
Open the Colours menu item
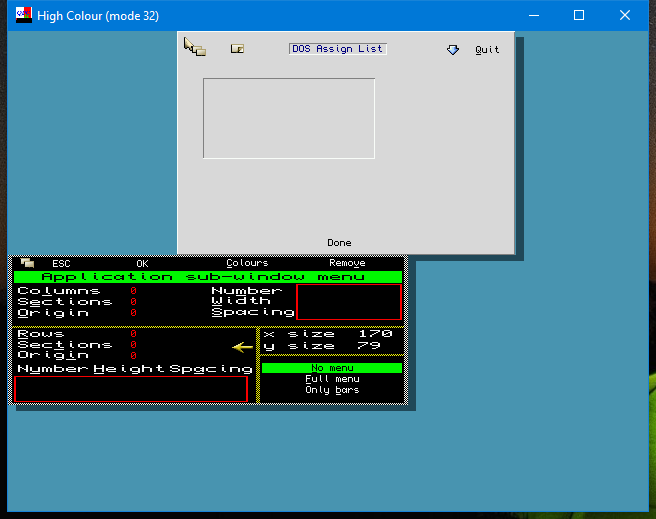(247, 263)
